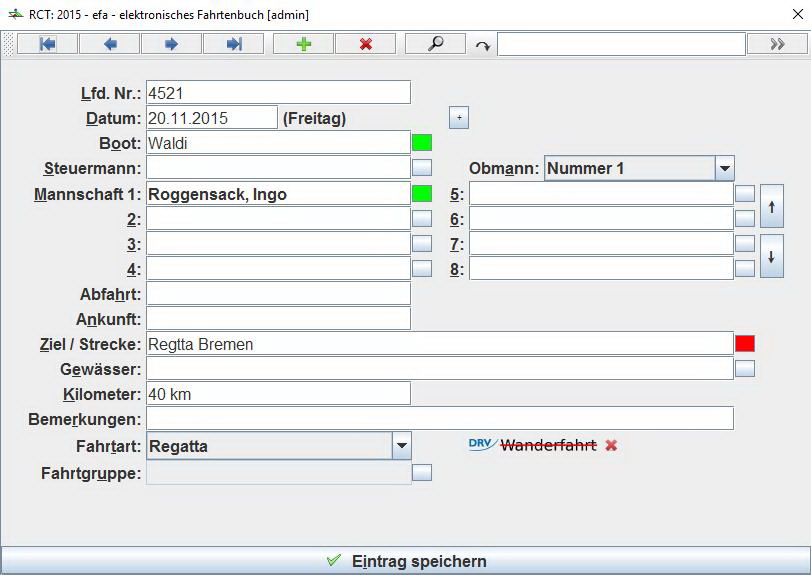
Task: Jump to the last logbook entry
Action: [x=233, y=44]
